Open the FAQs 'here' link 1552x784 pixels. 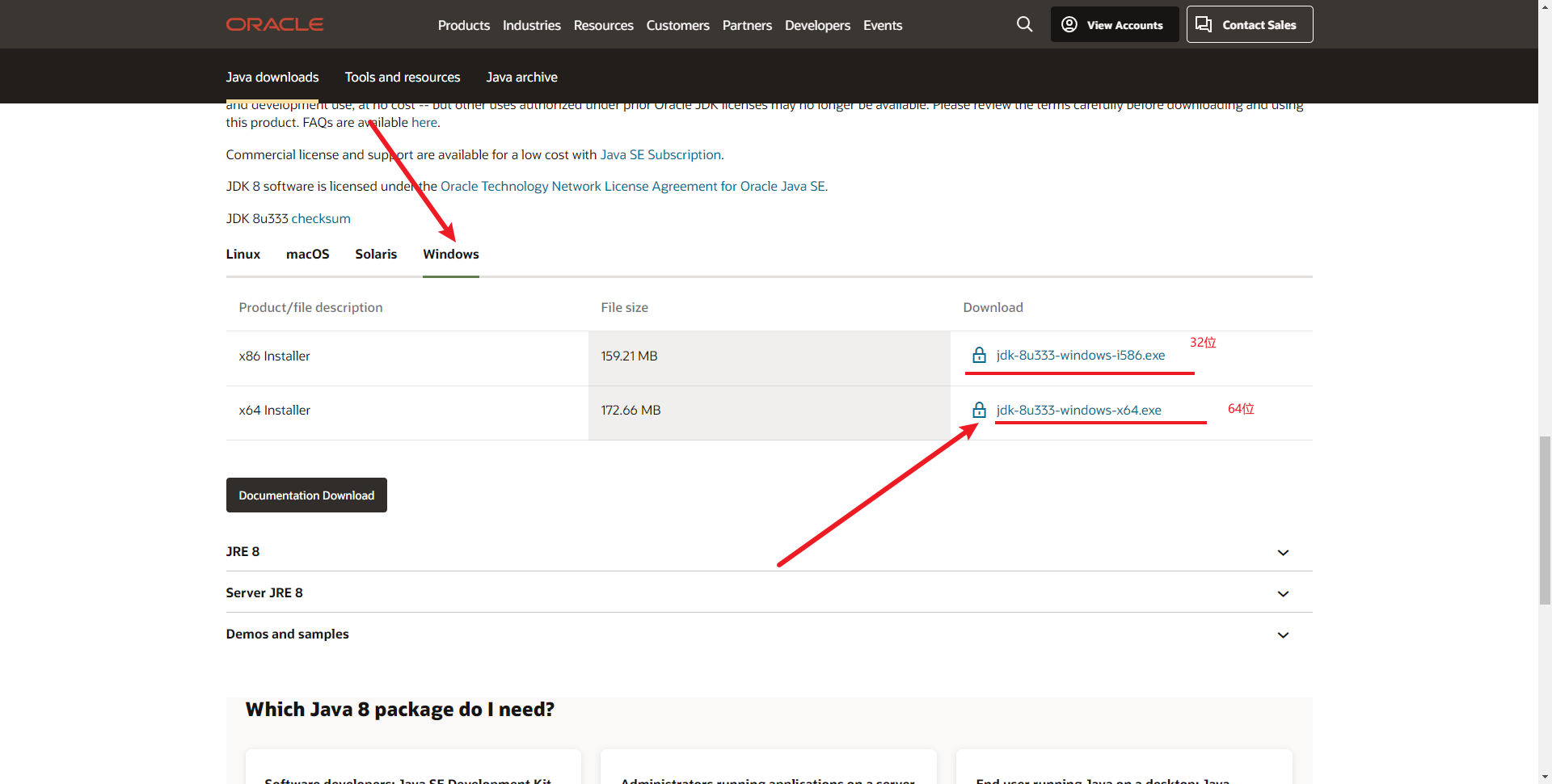pos(424,122)
